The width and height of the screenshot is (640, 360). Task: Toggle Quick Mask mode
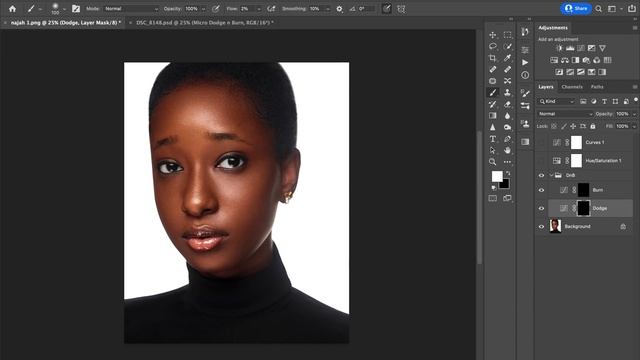(493, 198)
